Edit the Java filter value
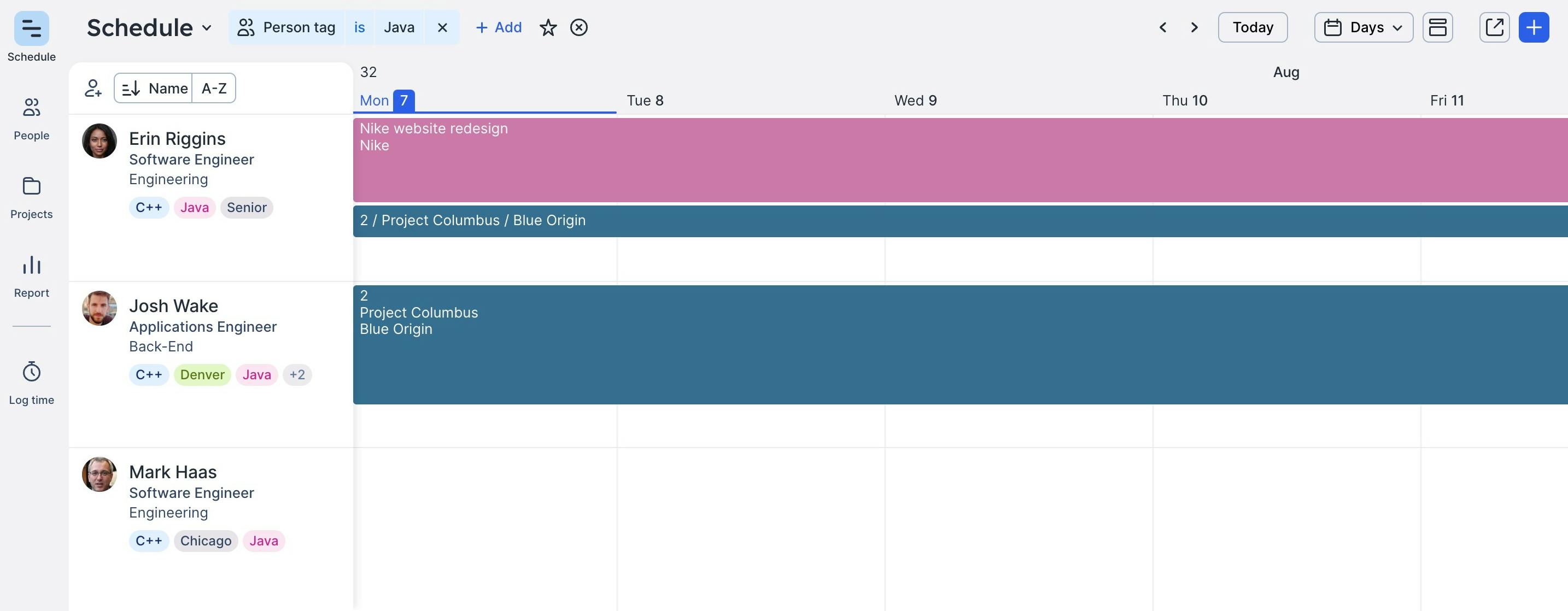The height and width of the screenshot is (611, 1568). coord(399,27)
